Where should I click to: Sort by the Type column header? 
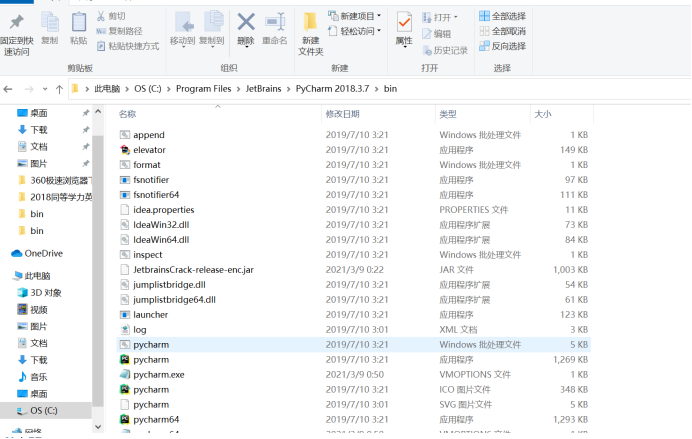pos(448,114)
